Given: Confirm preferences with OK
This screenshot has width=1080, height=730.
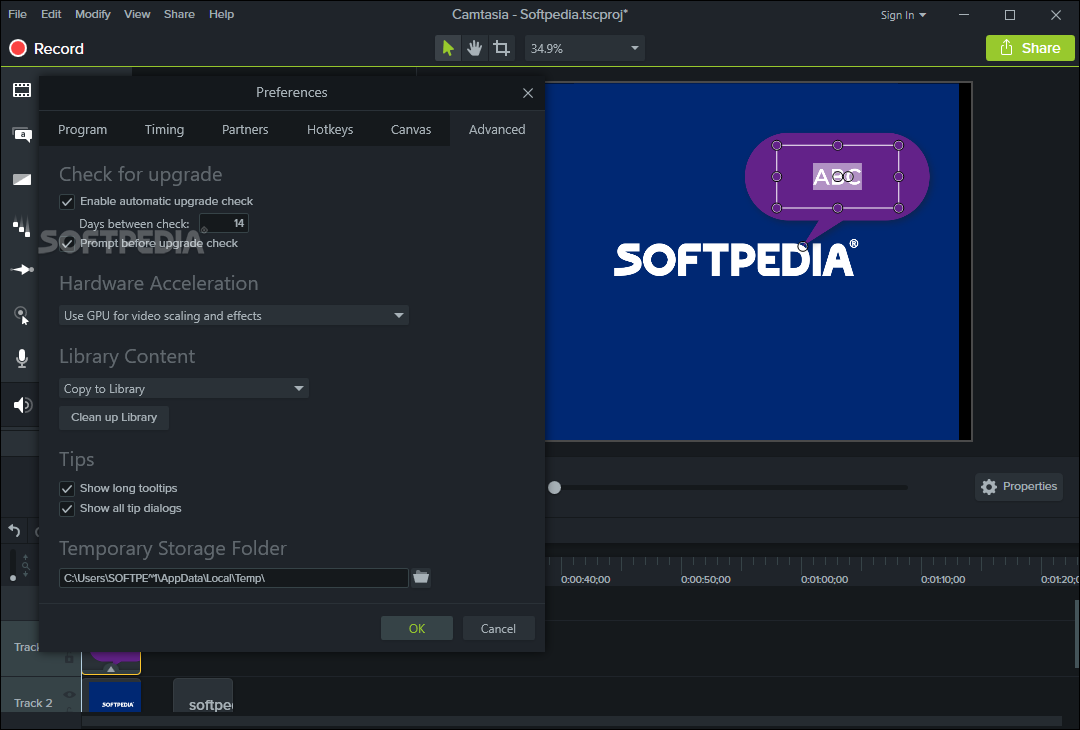Looking at the screenshot, I should point(417,628).
